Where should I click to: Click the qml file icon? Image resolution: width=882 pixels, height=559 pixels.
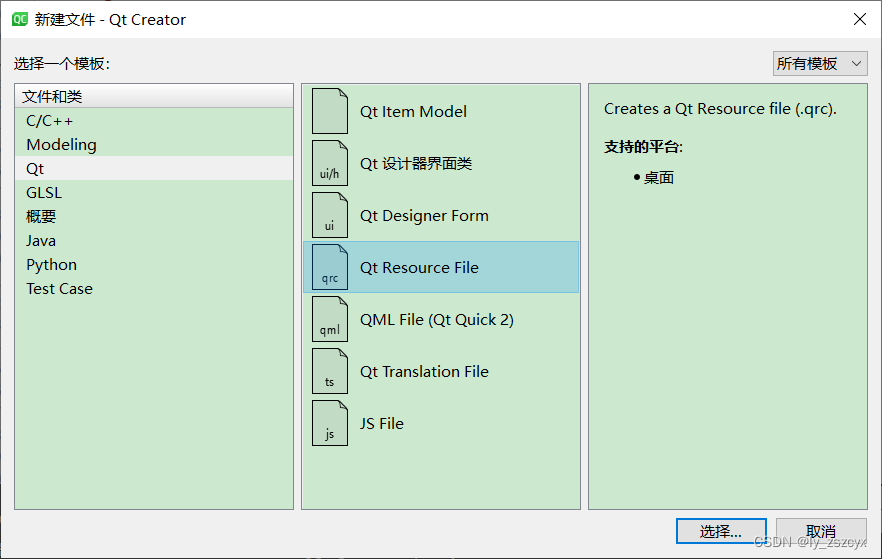(x=330, y=319)
